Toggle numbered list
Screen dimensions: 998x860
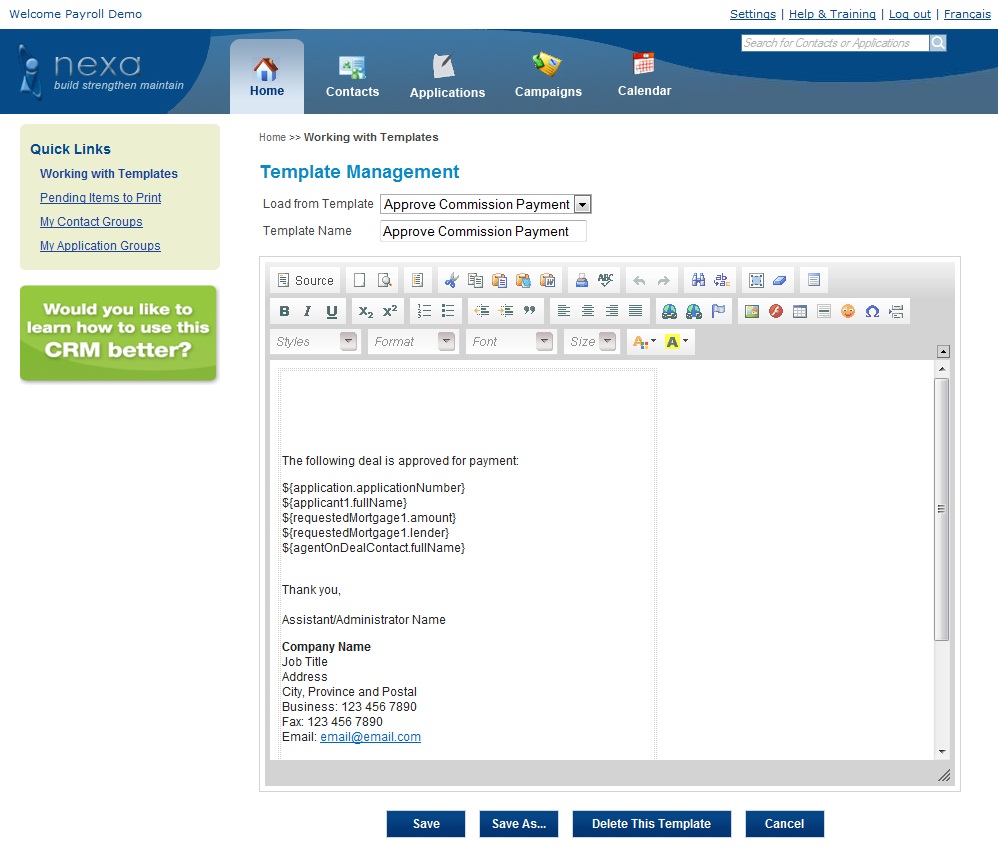(x=424, y=311)
